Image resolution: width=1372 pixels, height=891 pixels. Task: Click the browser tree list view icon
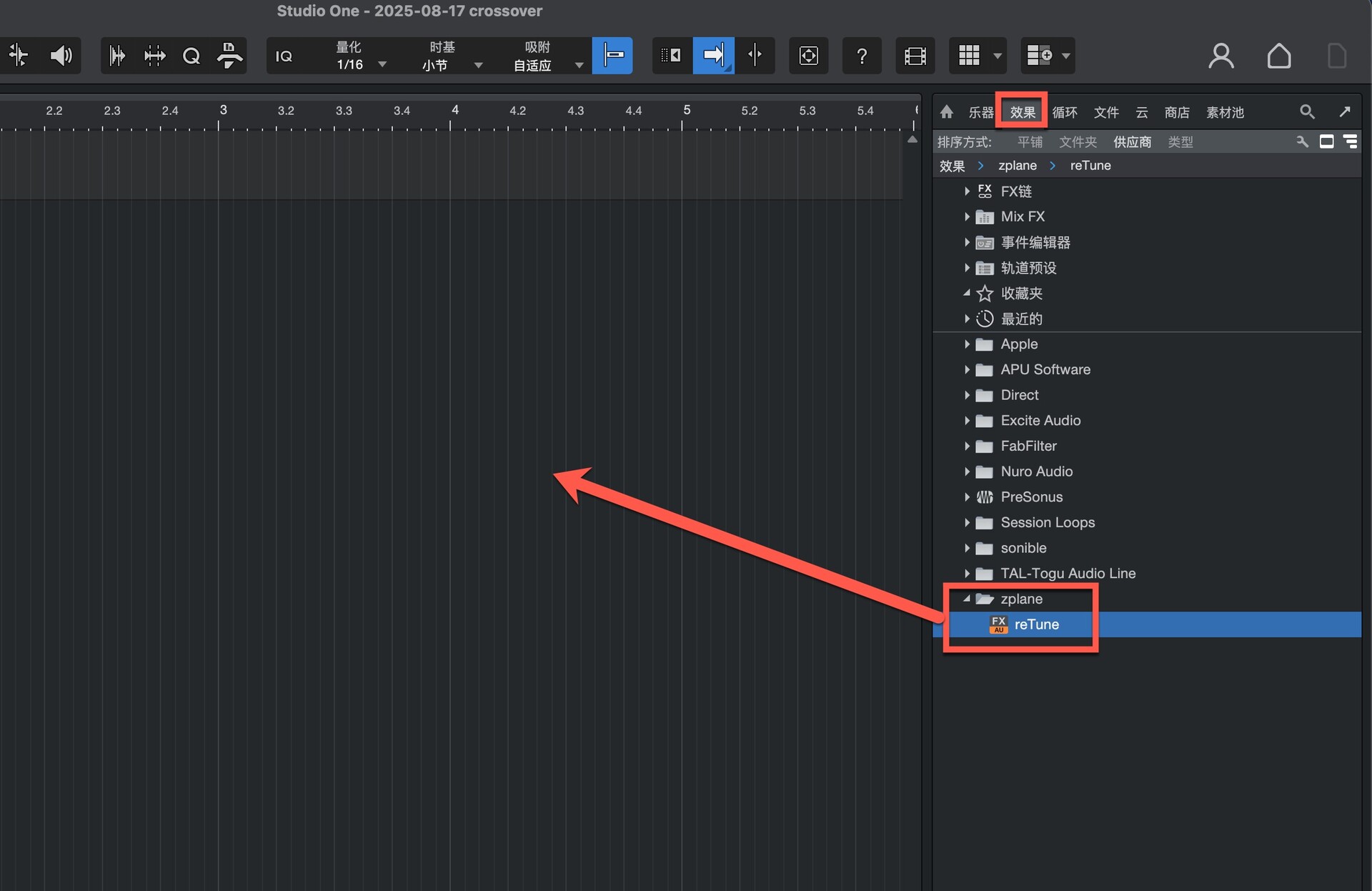pos(1351,141)
